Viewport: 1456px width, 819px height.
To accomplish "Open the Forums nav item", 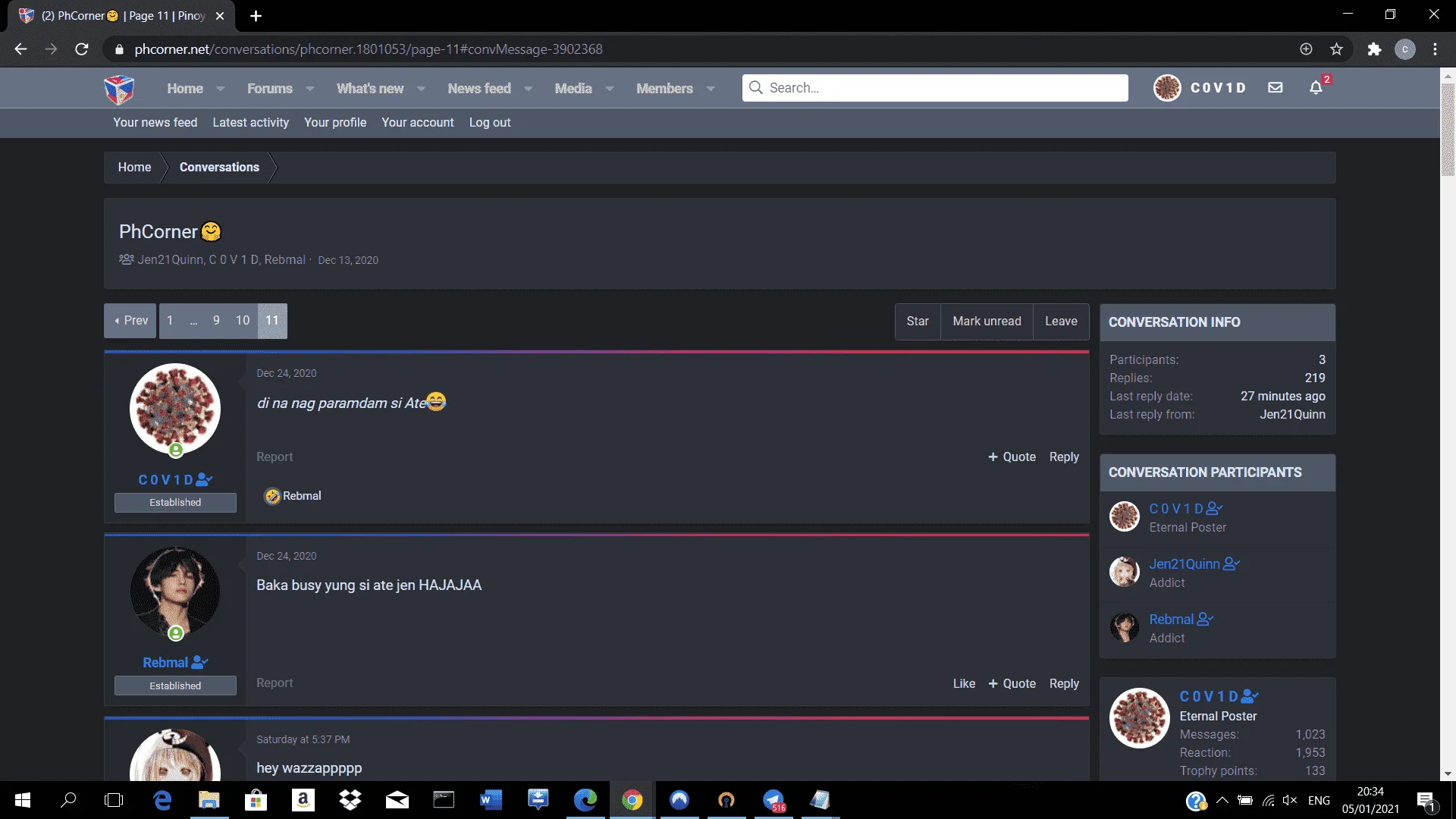I will pyautogui.click(x=270, y=89).
